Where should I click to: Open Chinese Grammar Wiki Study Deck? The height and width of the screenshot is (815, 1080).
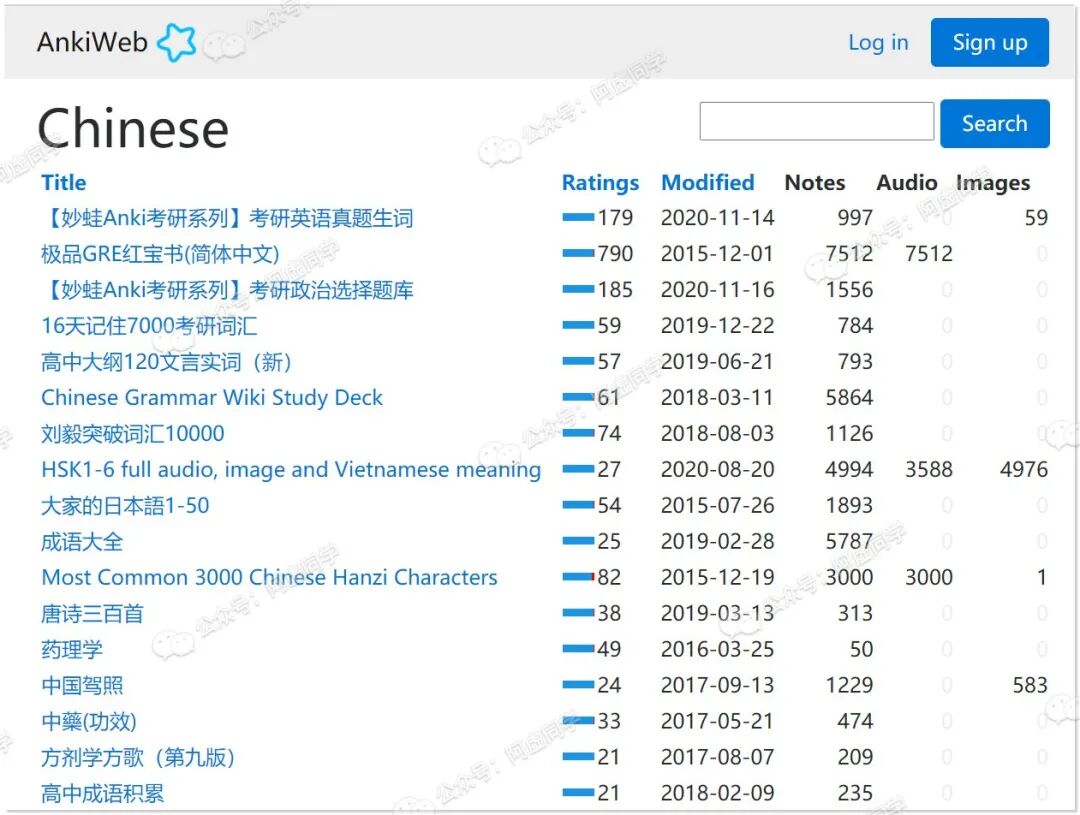[211, 398]
